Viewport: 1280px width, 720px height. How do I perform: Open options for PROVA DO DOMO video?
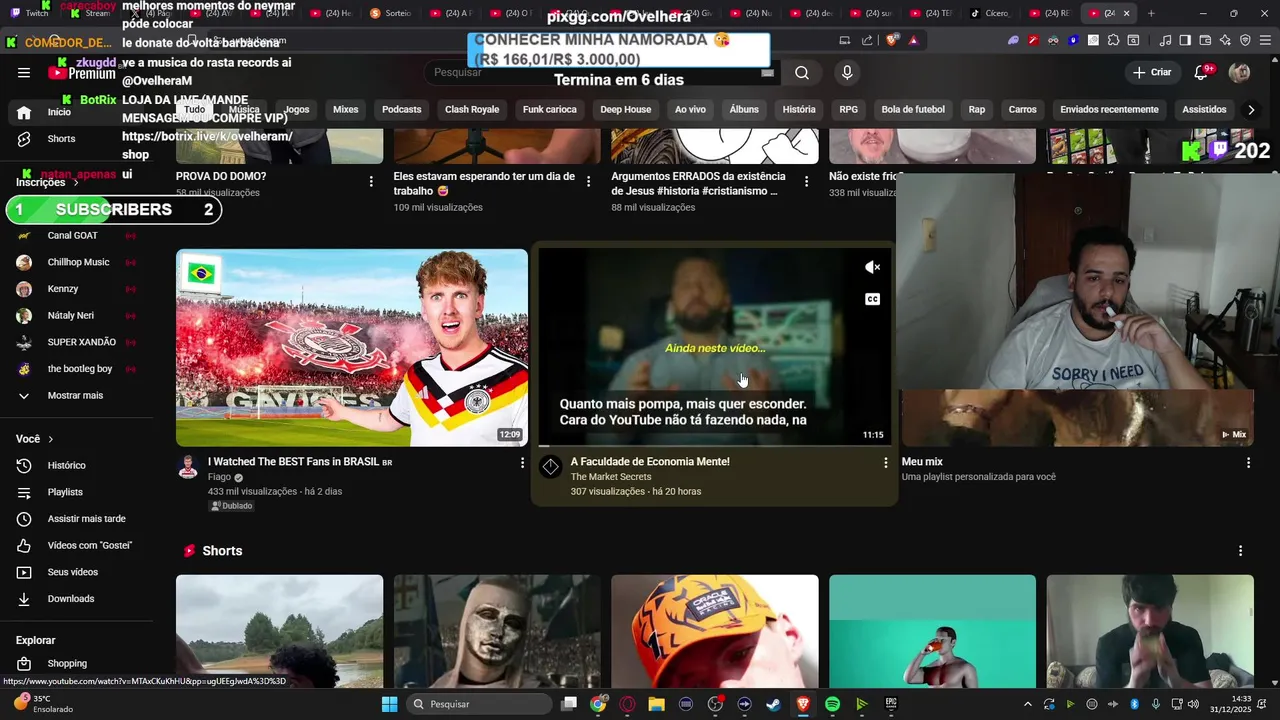pos(371,181)
